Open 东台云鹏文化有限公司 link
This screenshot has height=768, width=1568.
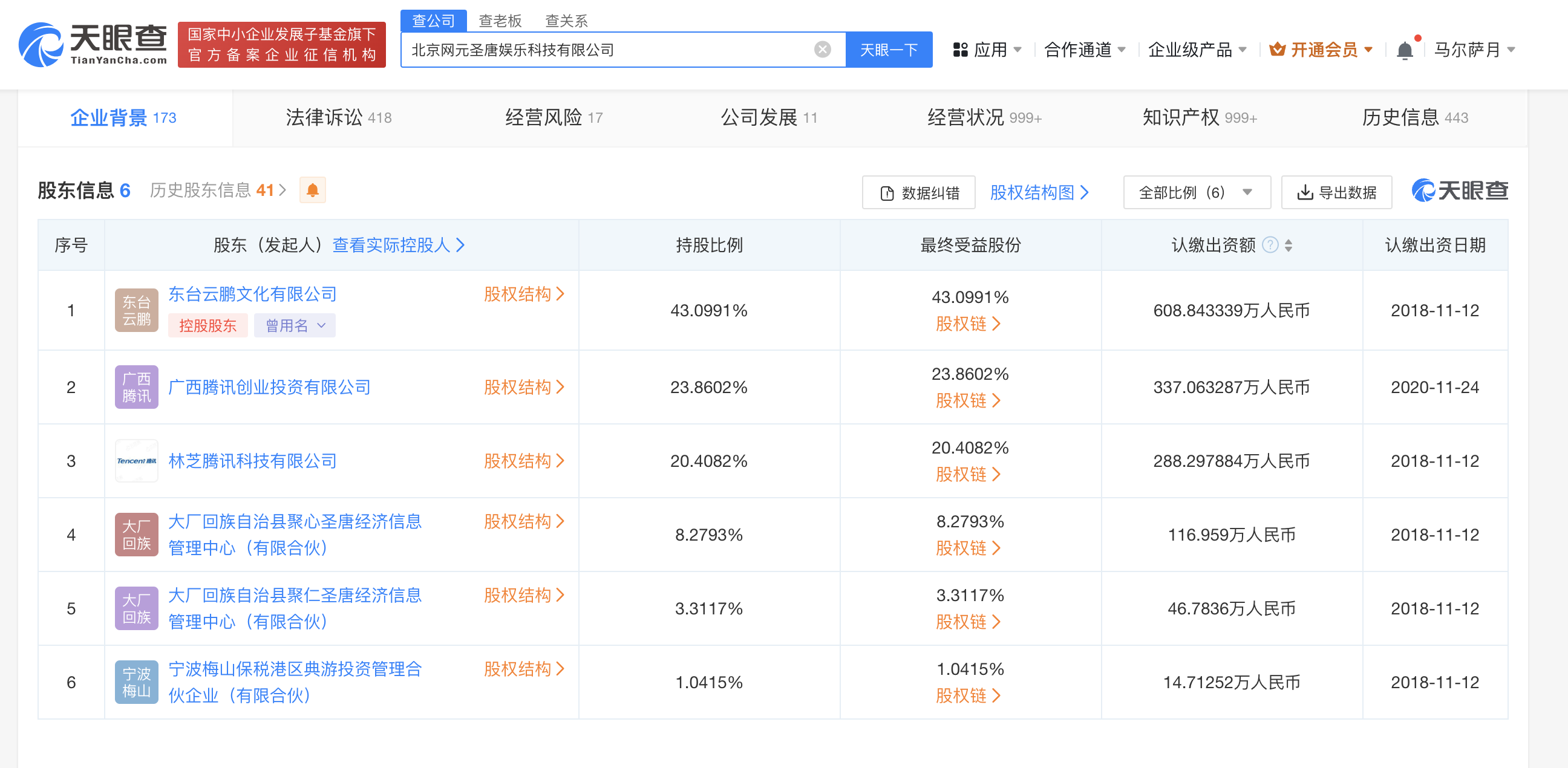point(252,294)
